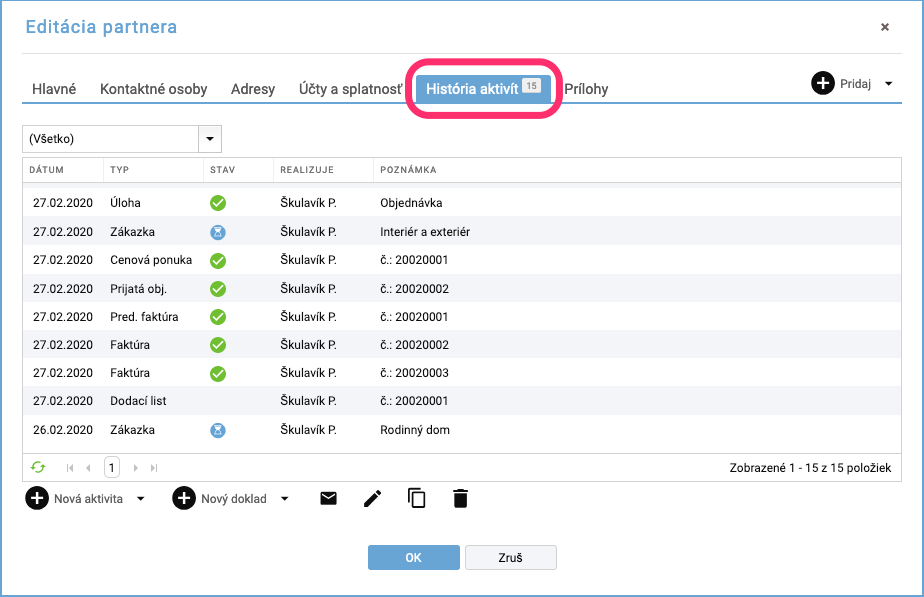Expand the Nový doklad dropdown arrow

pos(285,499)
